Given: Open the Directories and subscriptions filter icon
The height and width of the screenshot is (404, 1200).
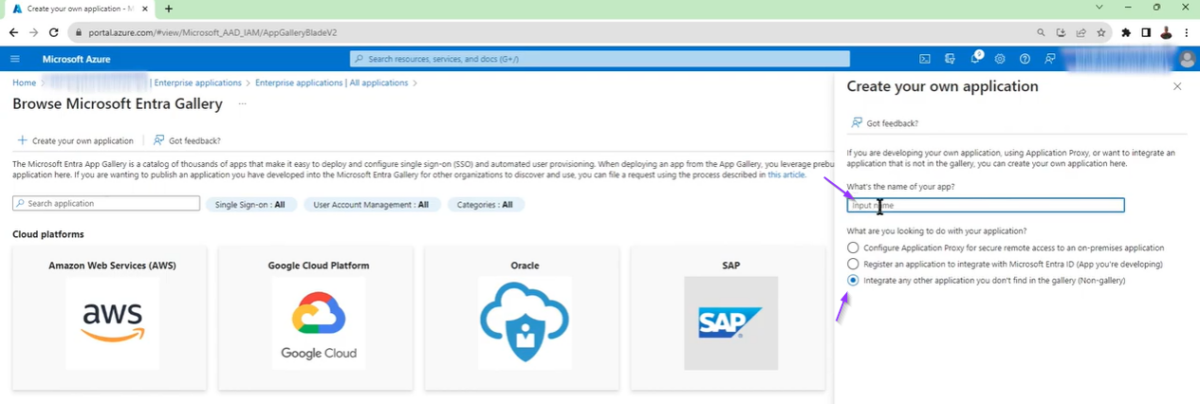Looking at the screenshot, I should (x=949, y=59).
